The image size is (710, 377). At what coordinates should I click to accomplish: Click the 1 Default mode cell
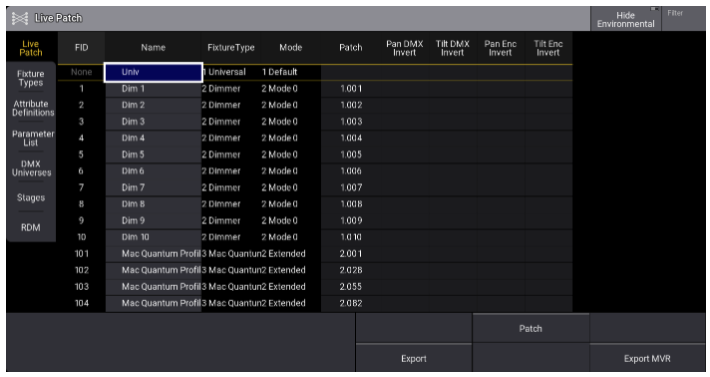click(x=291, y=72)
